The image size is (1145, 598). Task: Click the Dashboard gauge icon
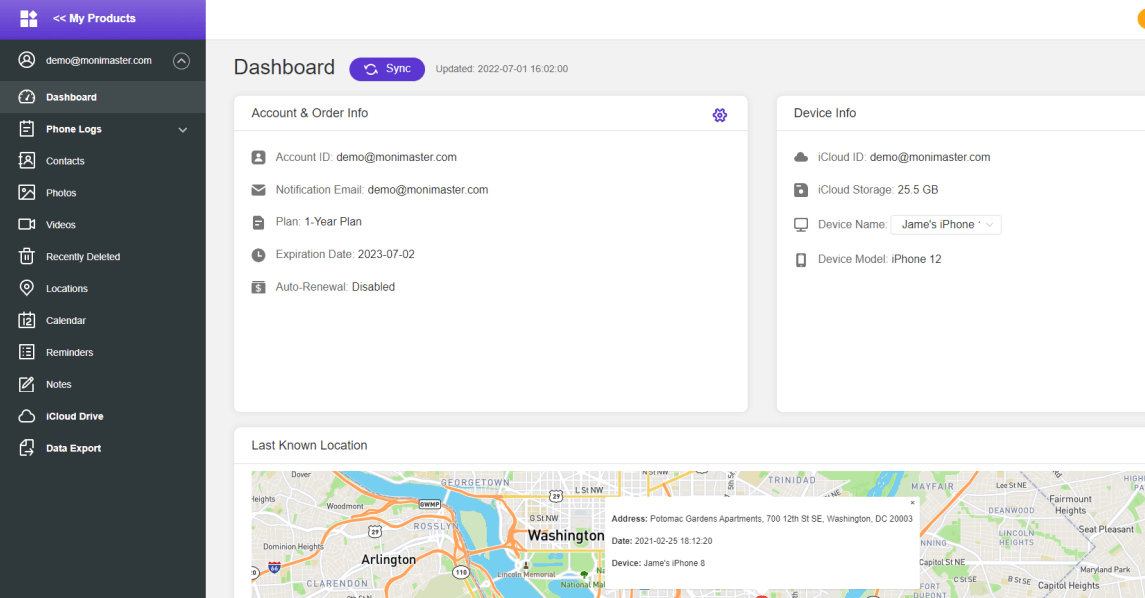pyautogui.click(x=26, y=96)
